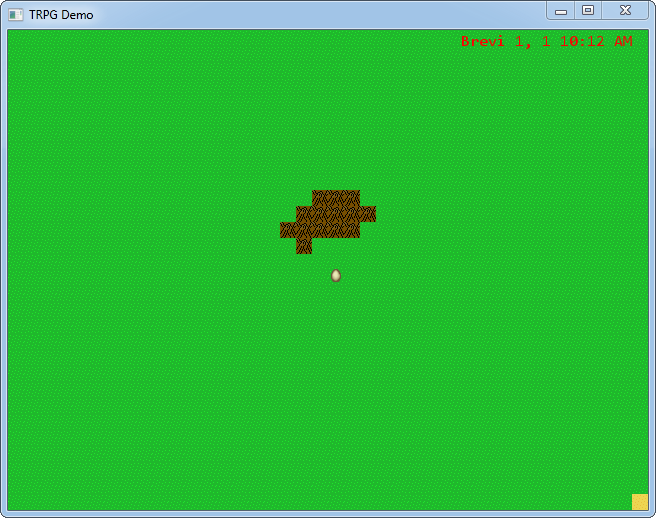Close the TRPG Demo window
The image size is (656, 518).
coord(625,10)
